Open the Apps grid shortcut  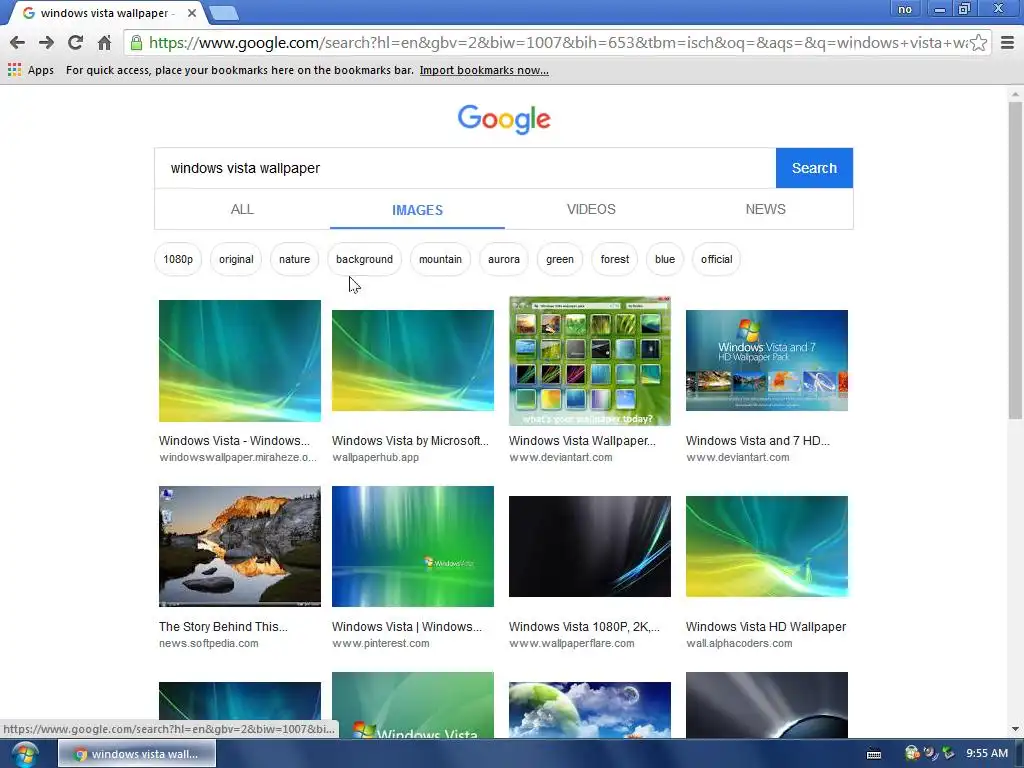[x=31, y=70]
